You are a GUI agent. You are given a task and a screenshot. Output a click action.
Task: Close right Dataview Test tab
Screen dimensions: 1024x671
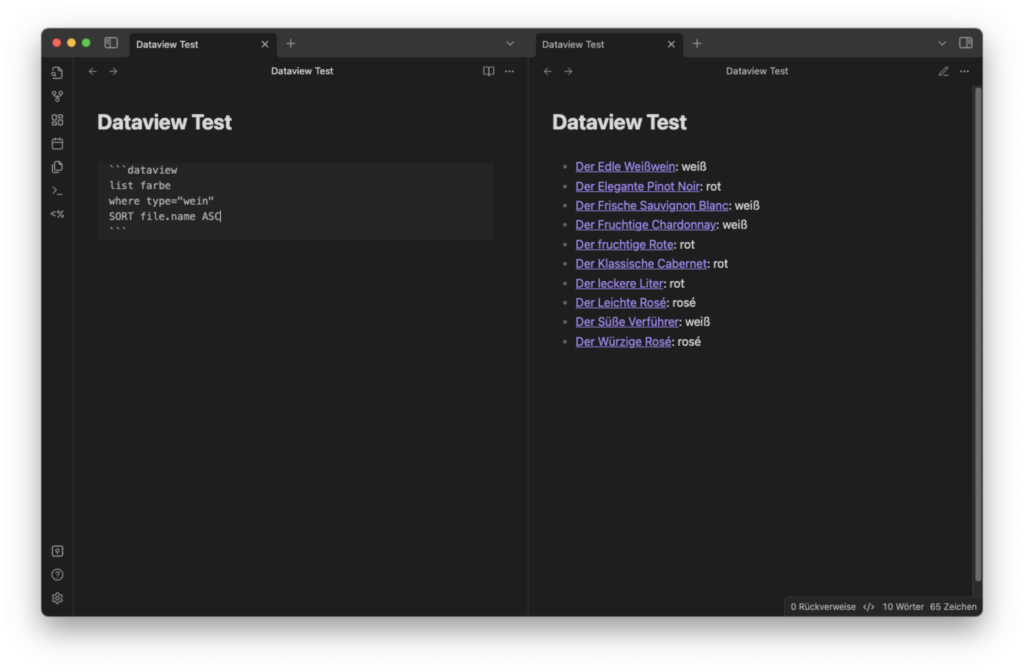pyautogui.click(x=671, y=44)
